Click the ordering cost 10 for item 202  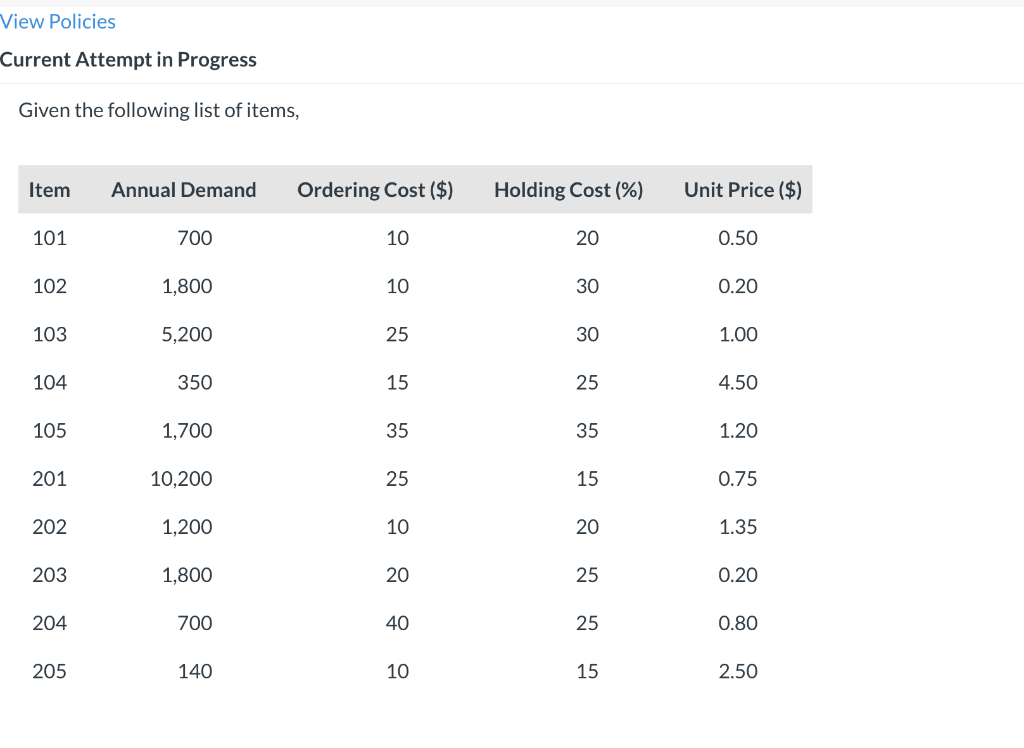pos(397,527)
